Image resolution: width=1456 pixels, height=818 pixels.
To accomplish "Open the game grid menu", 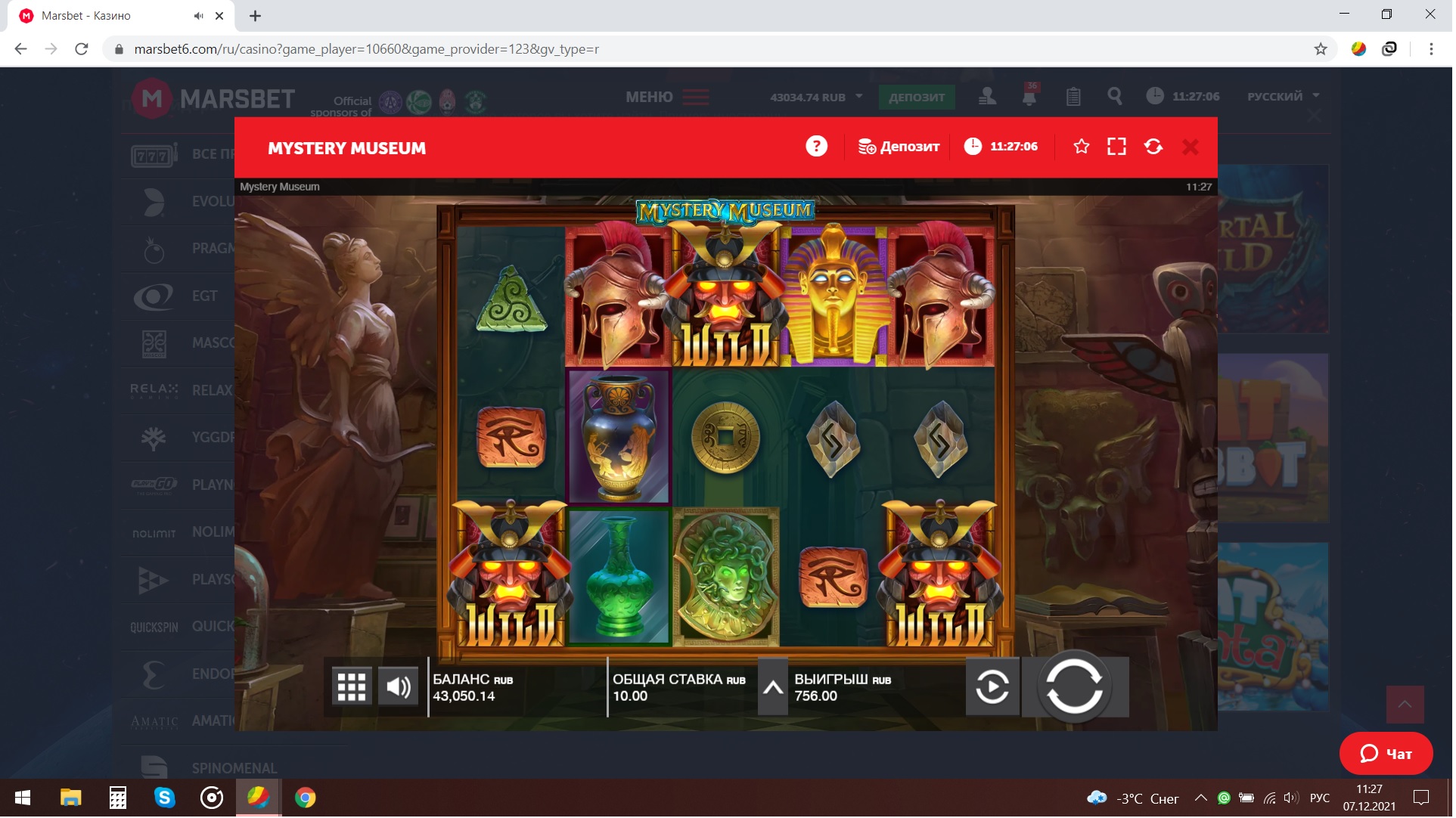I will (352, 688).
